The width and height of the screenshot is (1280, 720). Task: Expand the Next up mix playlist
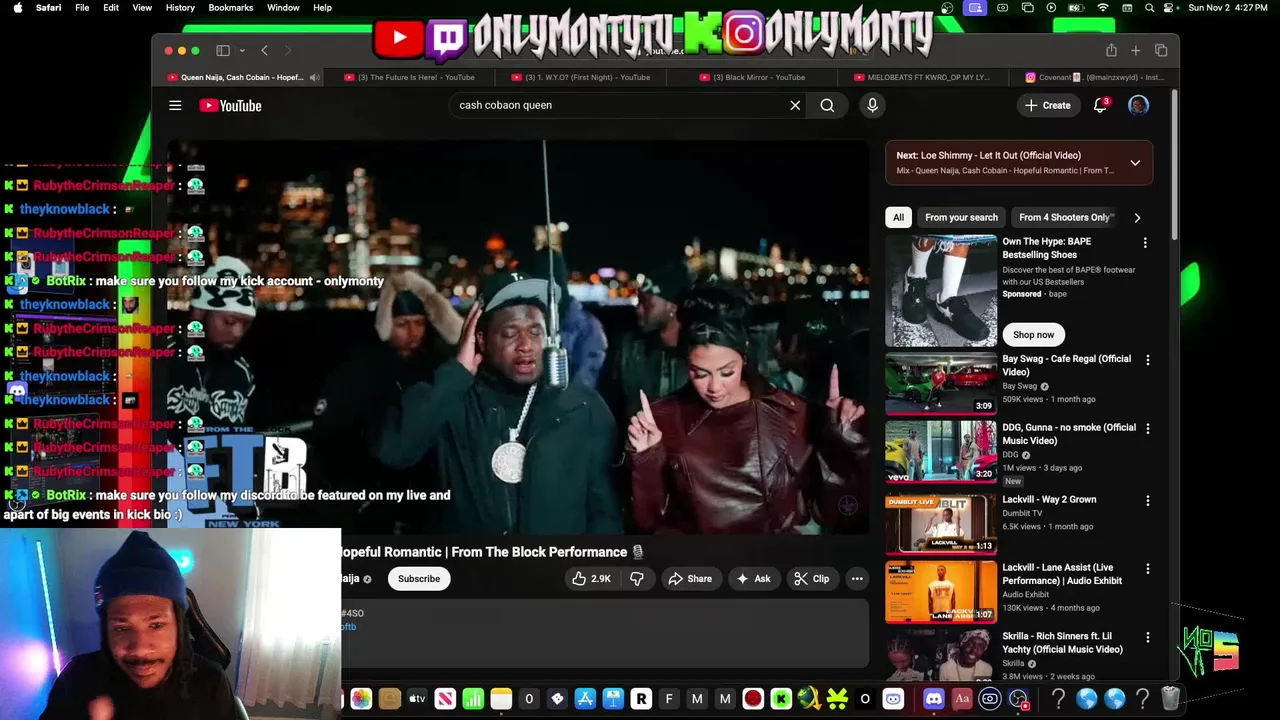(1135, 163)
